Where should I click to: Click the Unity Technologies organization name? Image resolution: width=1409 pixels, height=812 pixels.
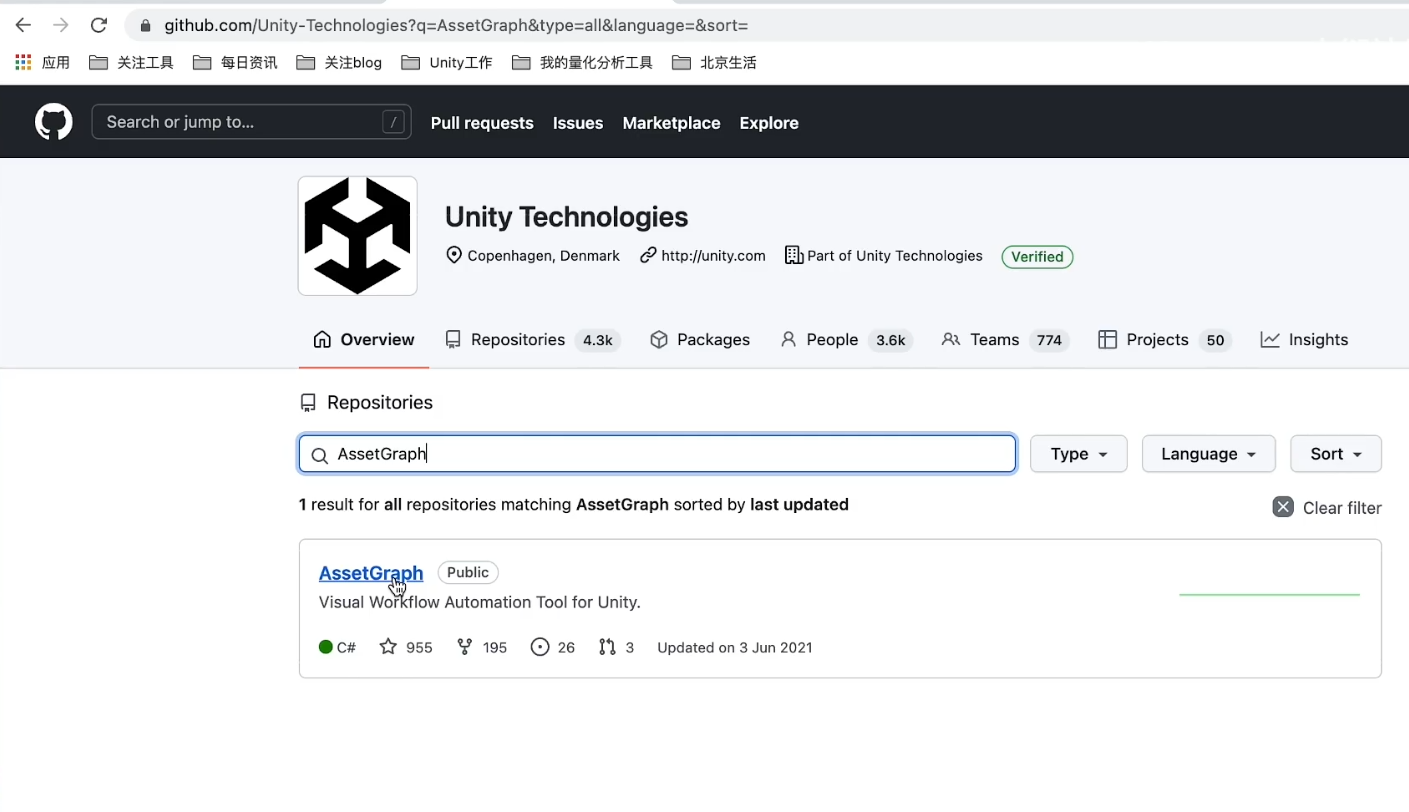(x=566, y=217)
